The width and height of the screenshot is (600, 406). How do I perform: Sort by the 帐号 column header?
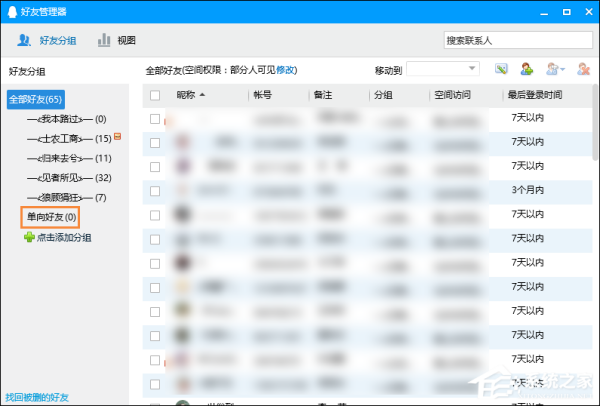pos(262,95)
